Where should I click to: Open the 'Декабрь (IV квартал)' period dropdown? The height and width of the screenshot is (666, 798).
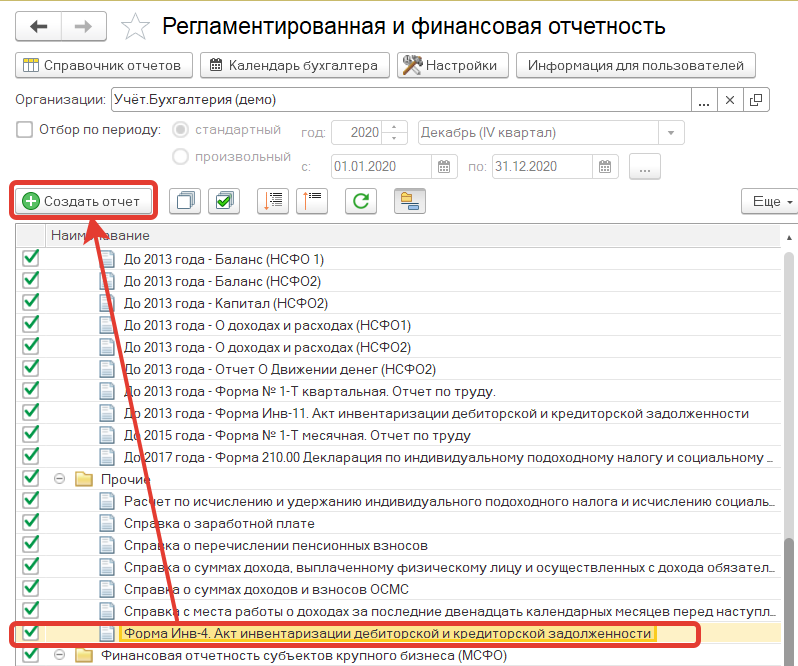pyautogui.click(x=670, y=133)
